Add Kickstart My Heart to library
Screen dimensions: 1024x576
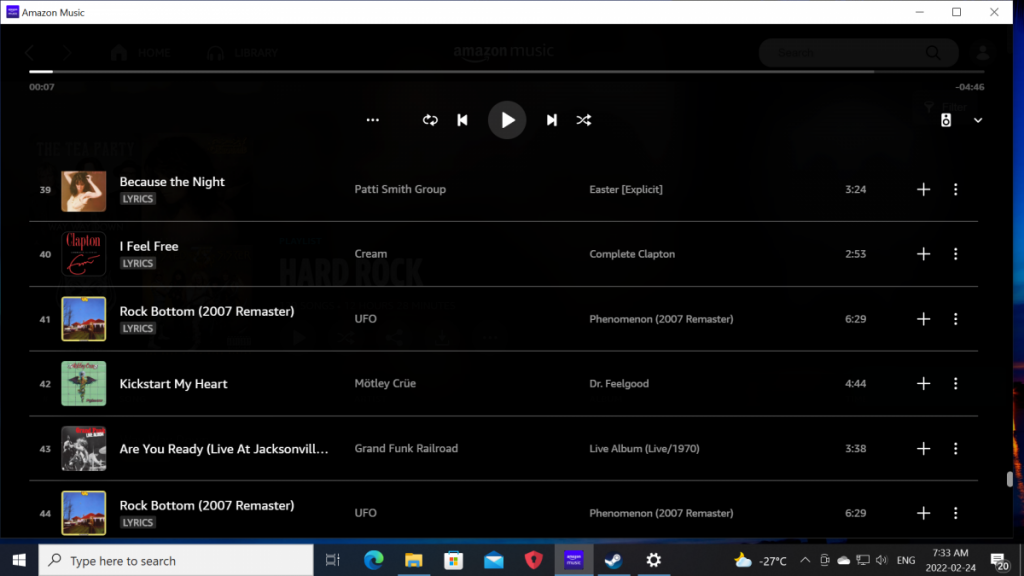coord(923,383)
